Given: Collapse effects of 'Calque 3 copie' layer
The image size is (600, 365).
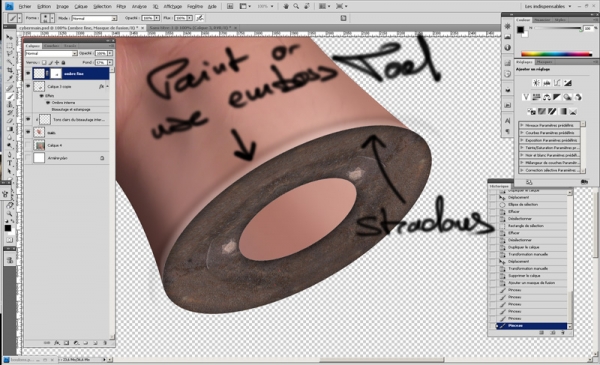Looking at the screenshot, I should coord(107,86).
